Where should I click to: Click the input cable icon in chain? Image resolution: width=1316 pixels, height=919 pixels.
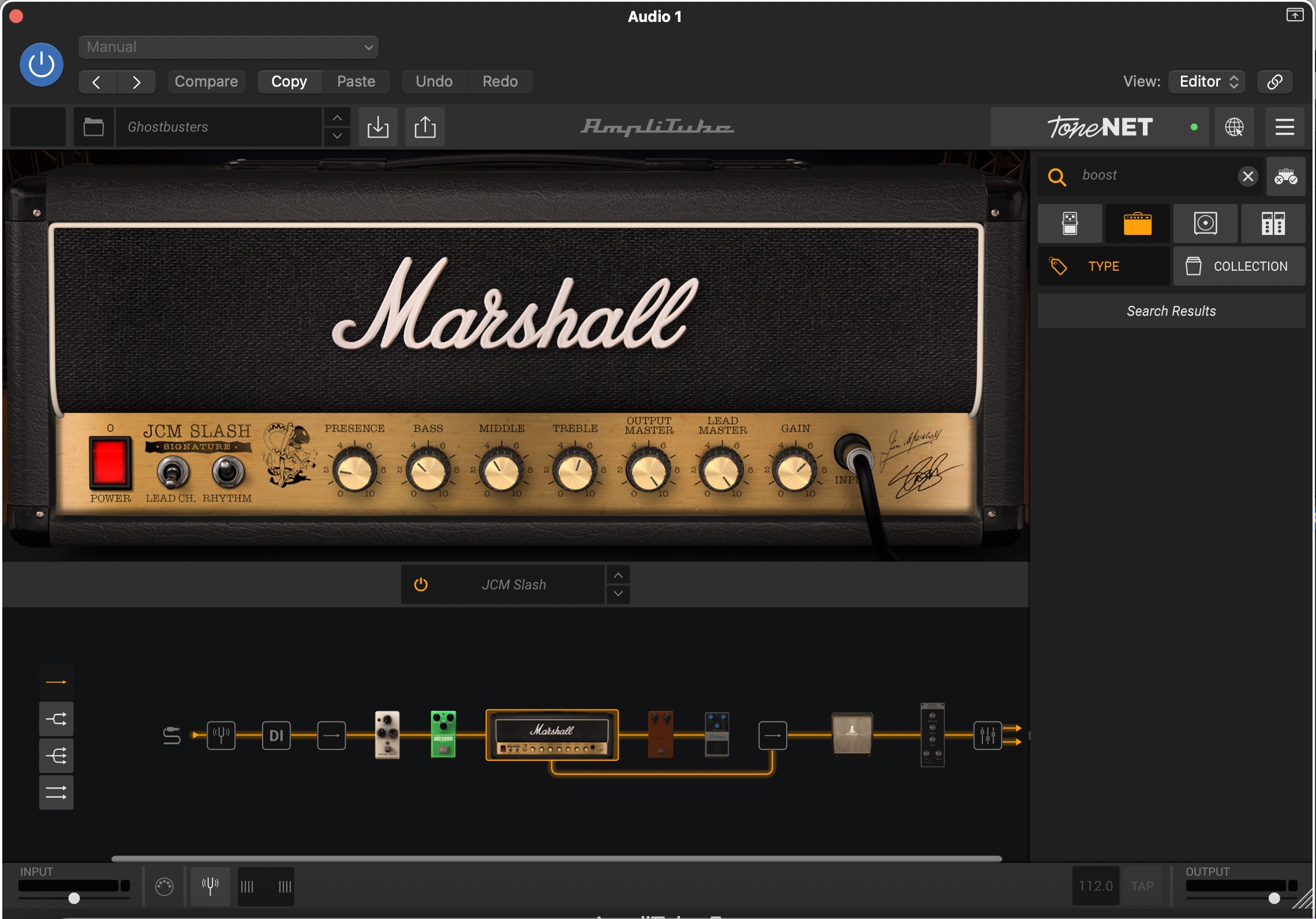point(172,735)
